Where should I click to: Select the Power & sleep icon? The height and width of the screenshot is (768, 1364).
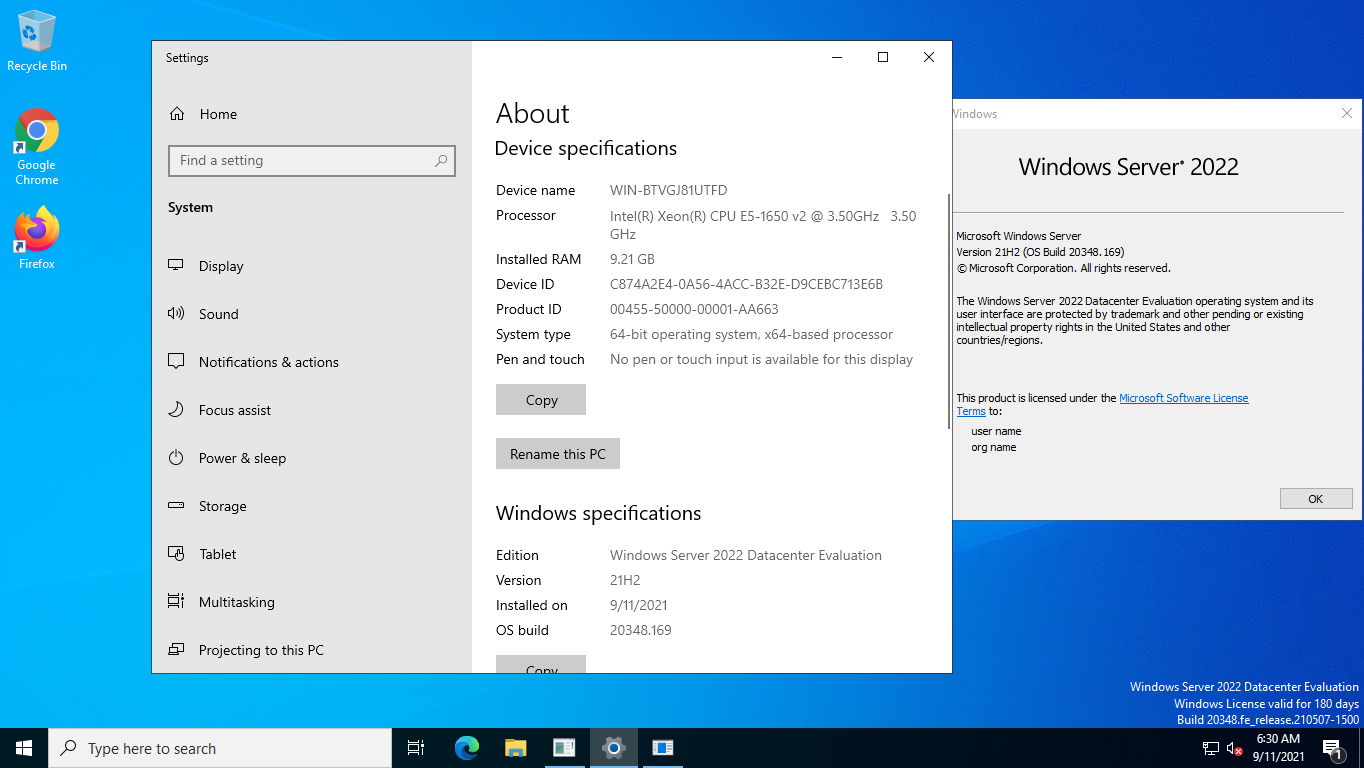tap(176, 458)
